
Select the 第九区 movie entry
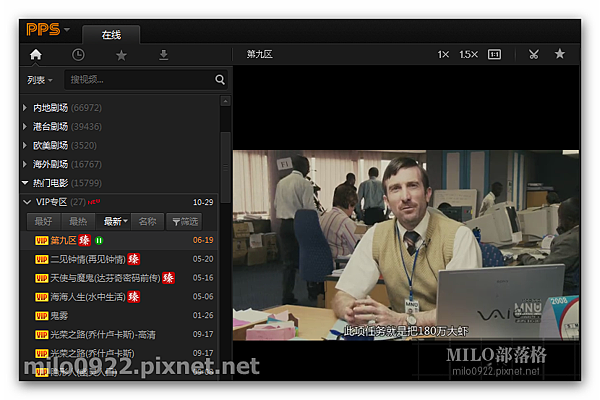point(119,240)
